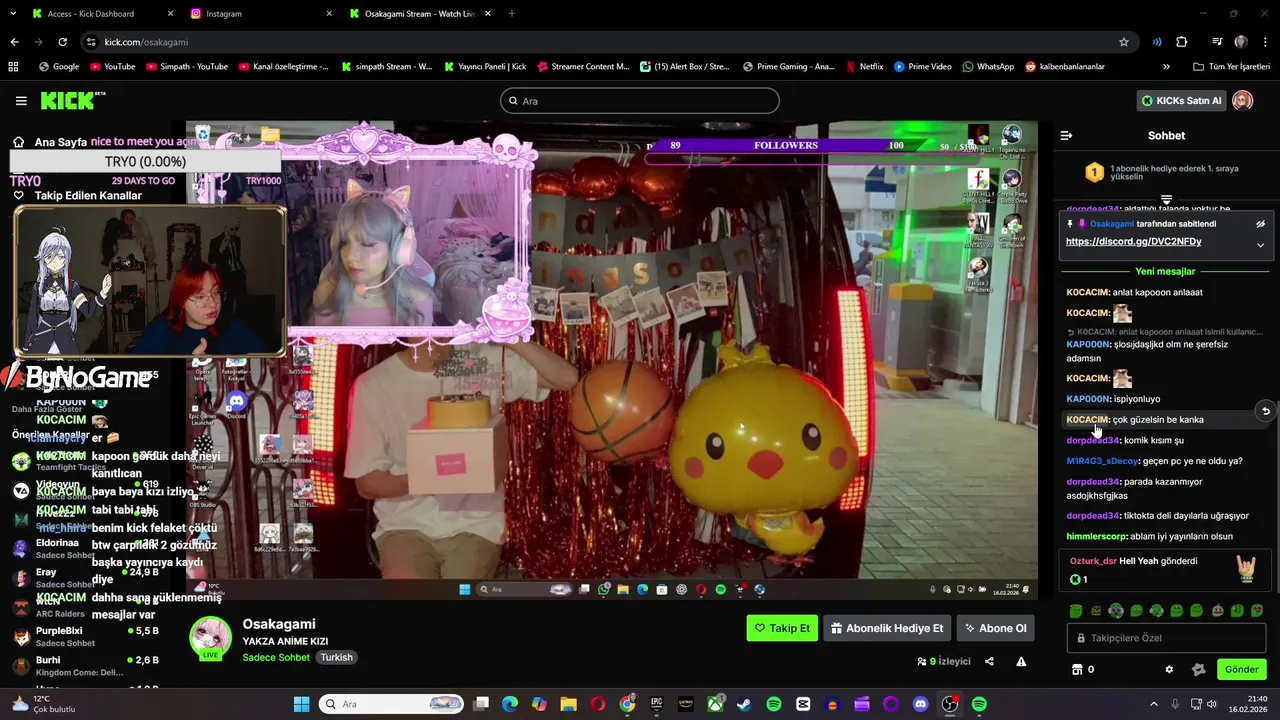
Task: Click himmlerscorp username in chat
Action: [x=1097, y=536]
